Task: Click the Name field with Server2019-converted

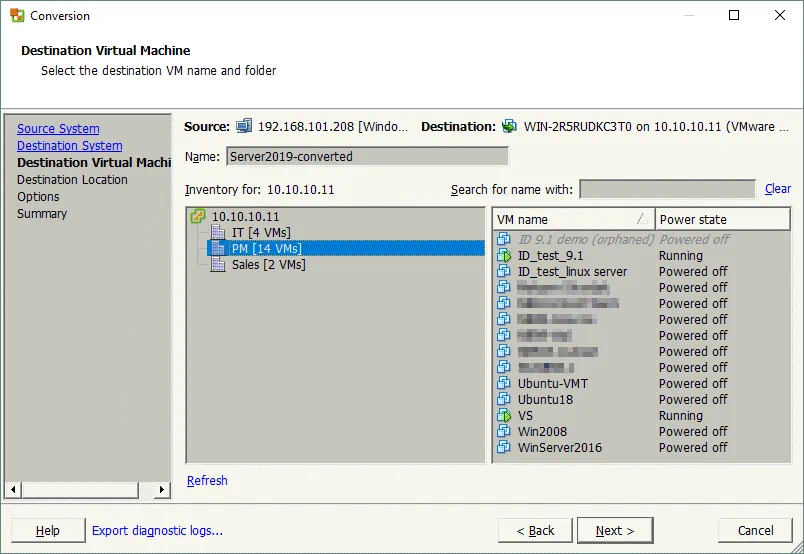Action: 367,157
